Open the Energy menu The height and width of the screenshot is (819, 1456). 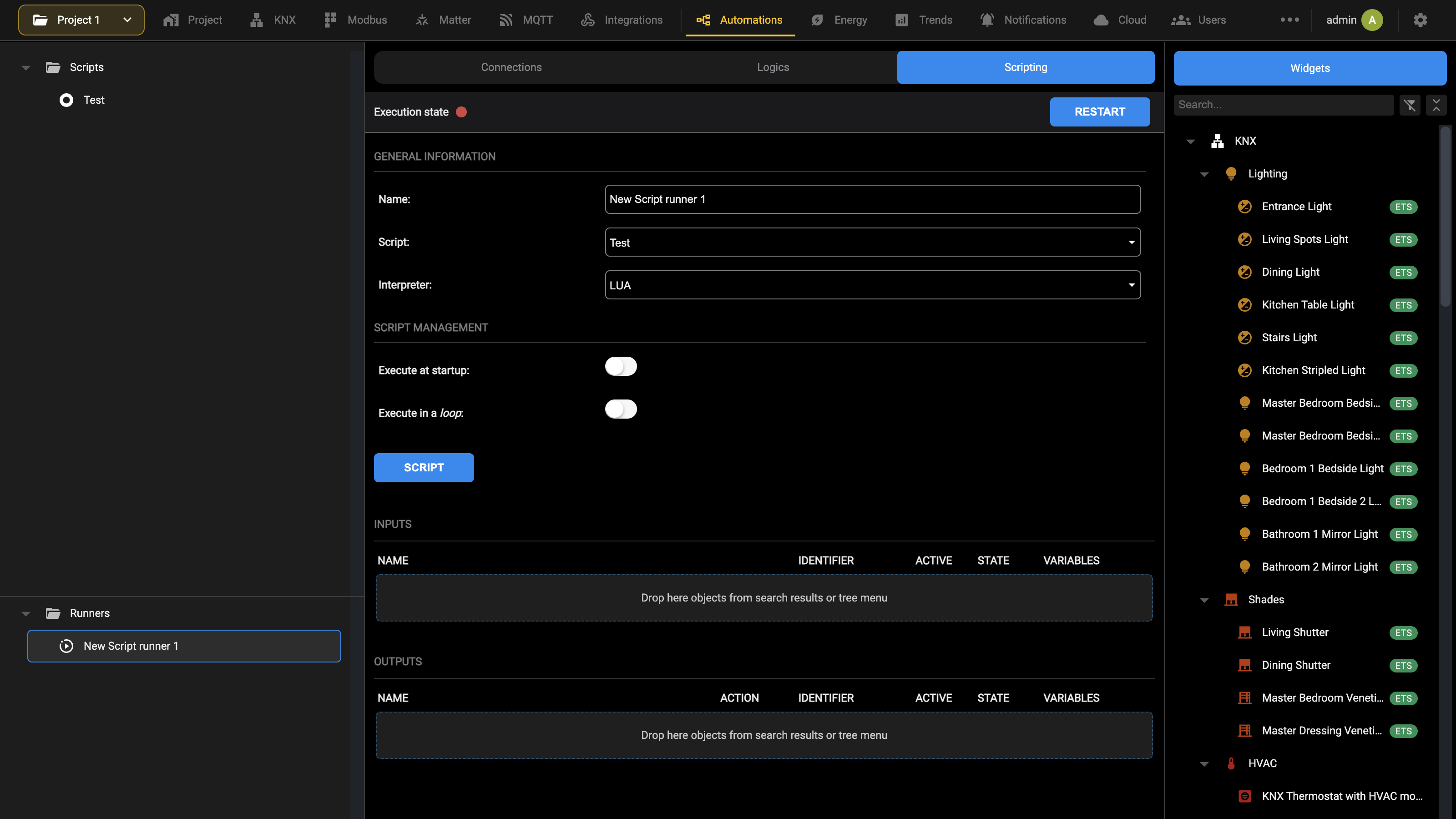point(839,20)
